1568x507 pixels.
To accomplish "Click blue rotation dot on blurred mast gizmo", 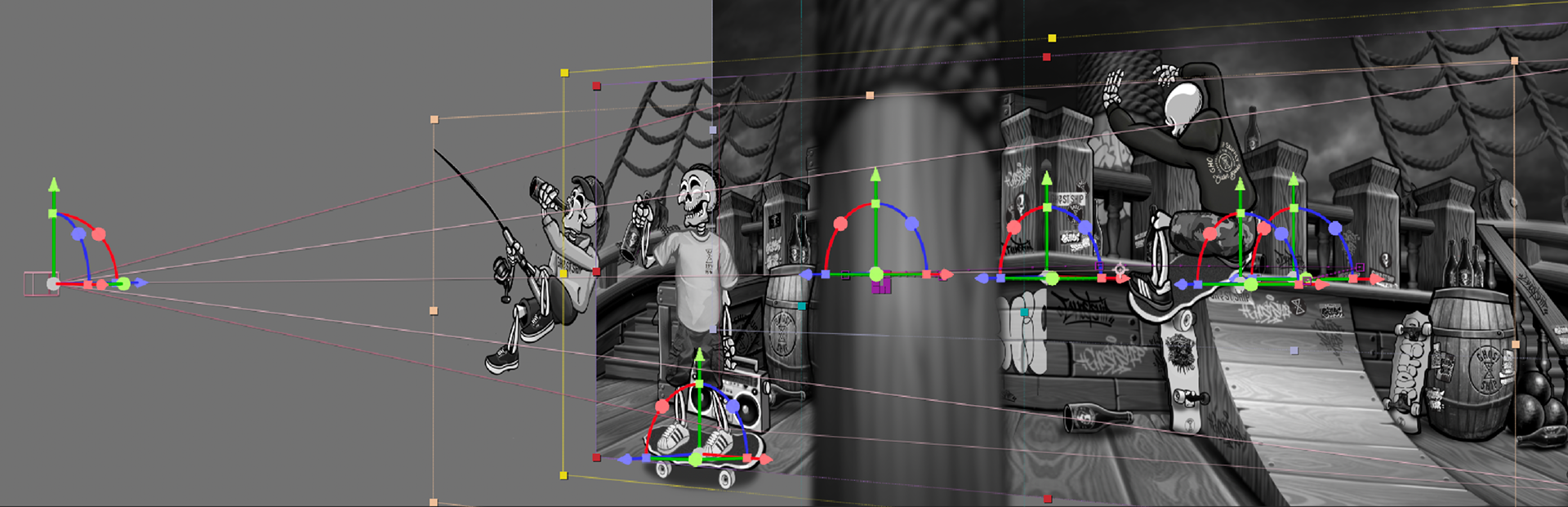I will tap(911, 223).
